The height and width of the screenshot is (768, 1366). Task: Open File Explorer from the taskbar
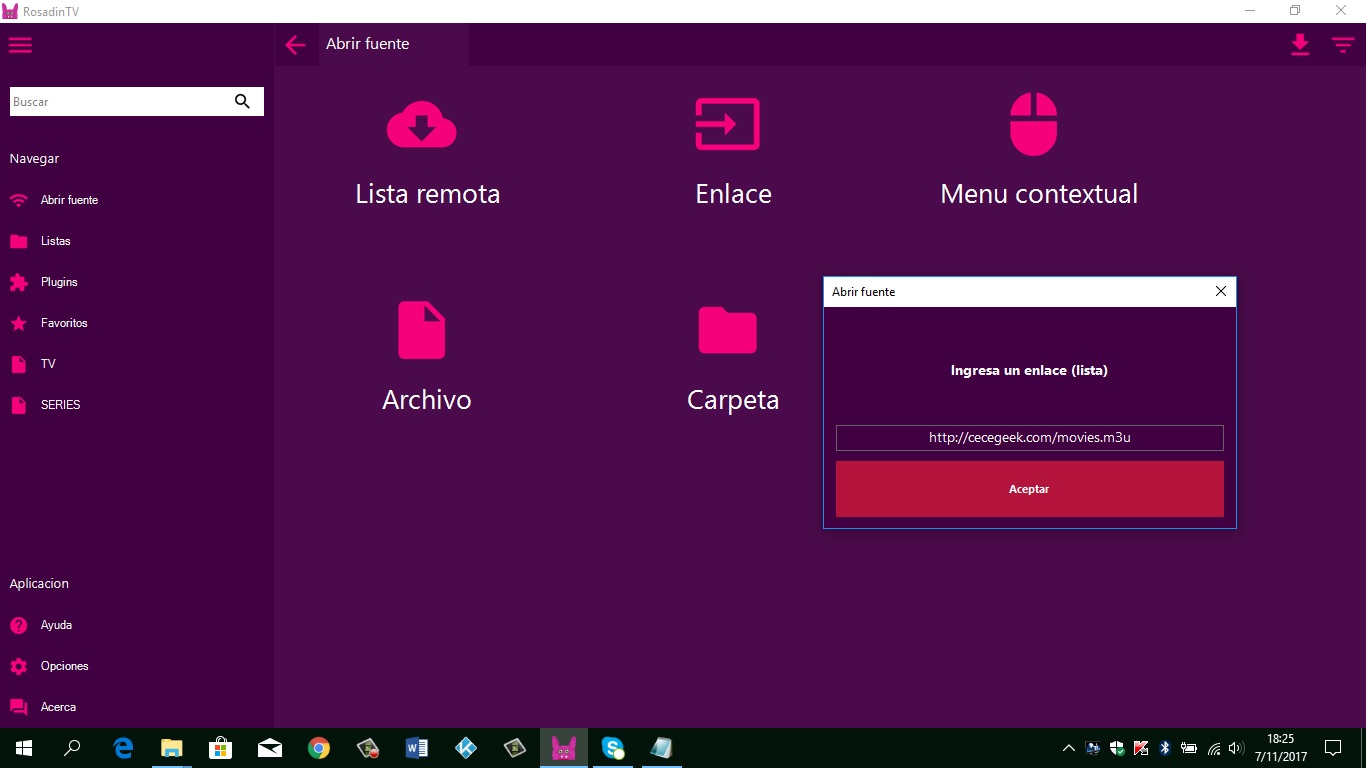click(172, 748)
